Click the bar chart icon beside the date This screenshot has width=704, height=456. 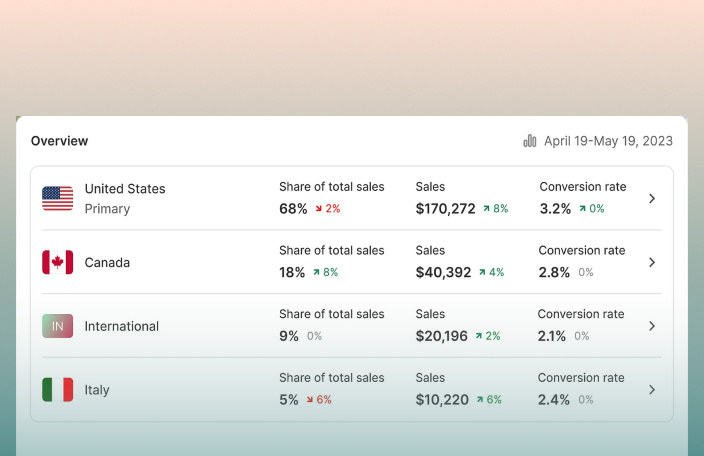530,141
